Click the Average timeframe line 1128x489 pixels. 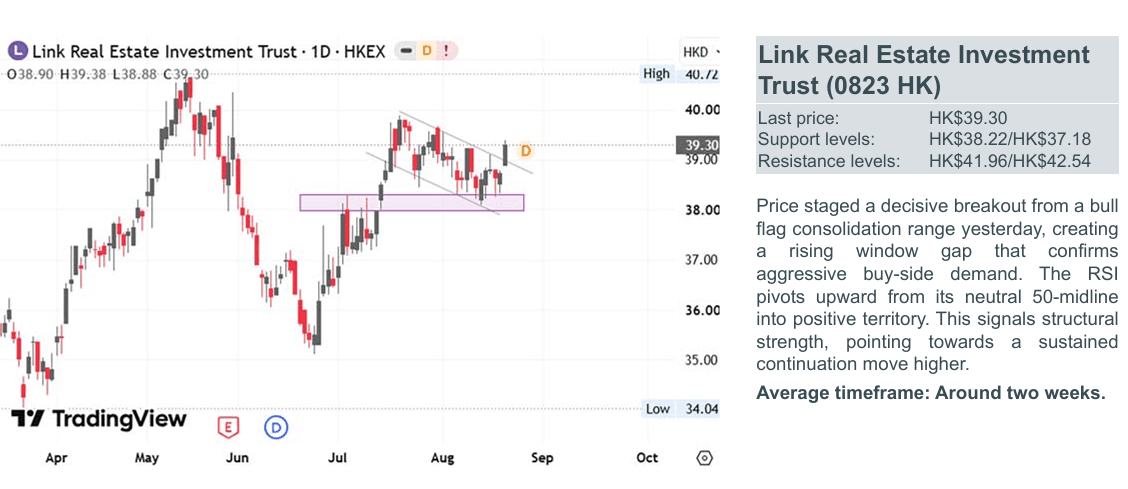[x=930, y=393]
